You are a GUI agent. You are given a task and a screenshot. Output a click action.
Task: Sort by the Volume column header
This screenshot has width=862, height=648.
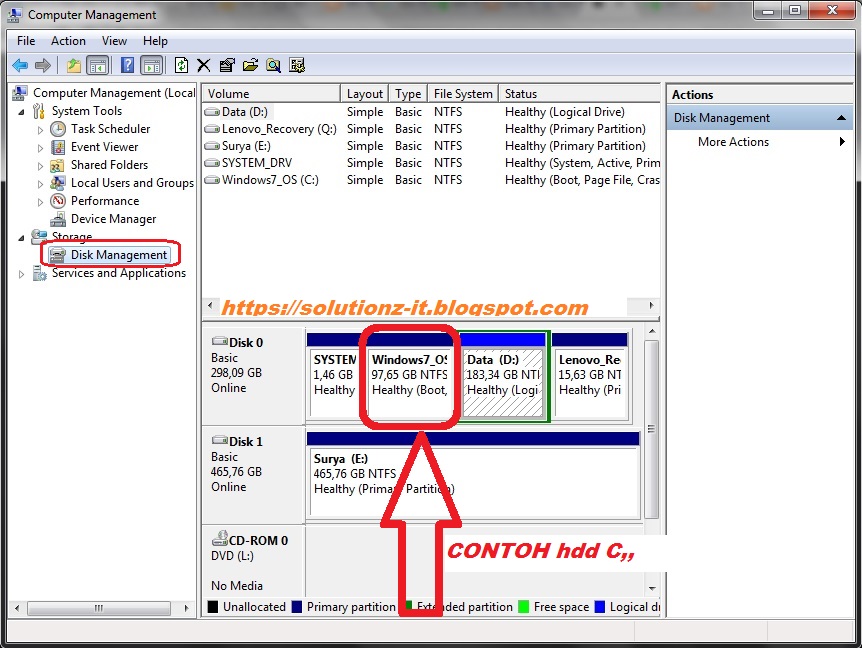(x=272, y=93)
